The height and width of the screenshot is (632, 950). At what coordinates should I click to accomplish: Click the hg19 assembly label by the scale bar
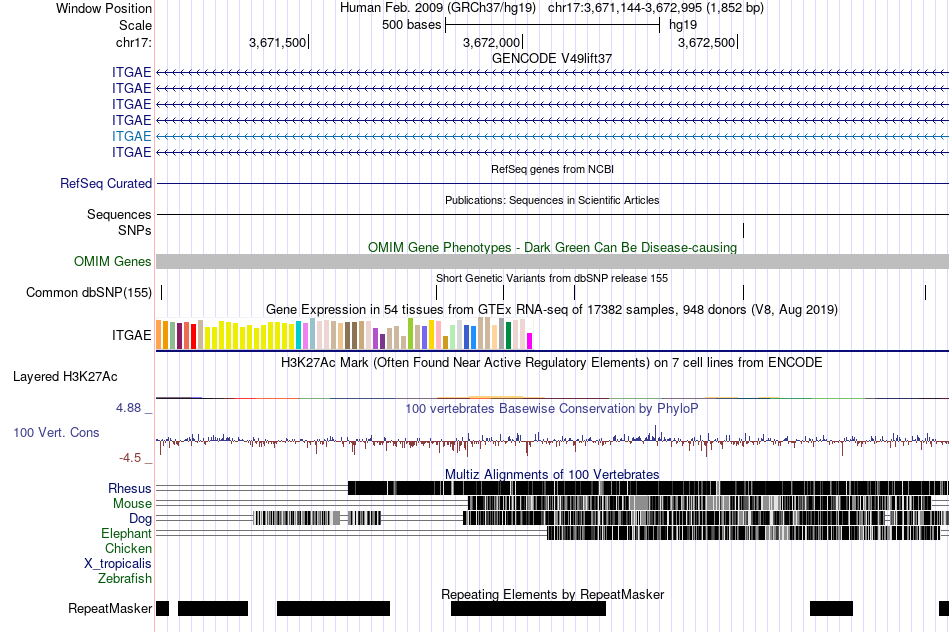(683, 25)
